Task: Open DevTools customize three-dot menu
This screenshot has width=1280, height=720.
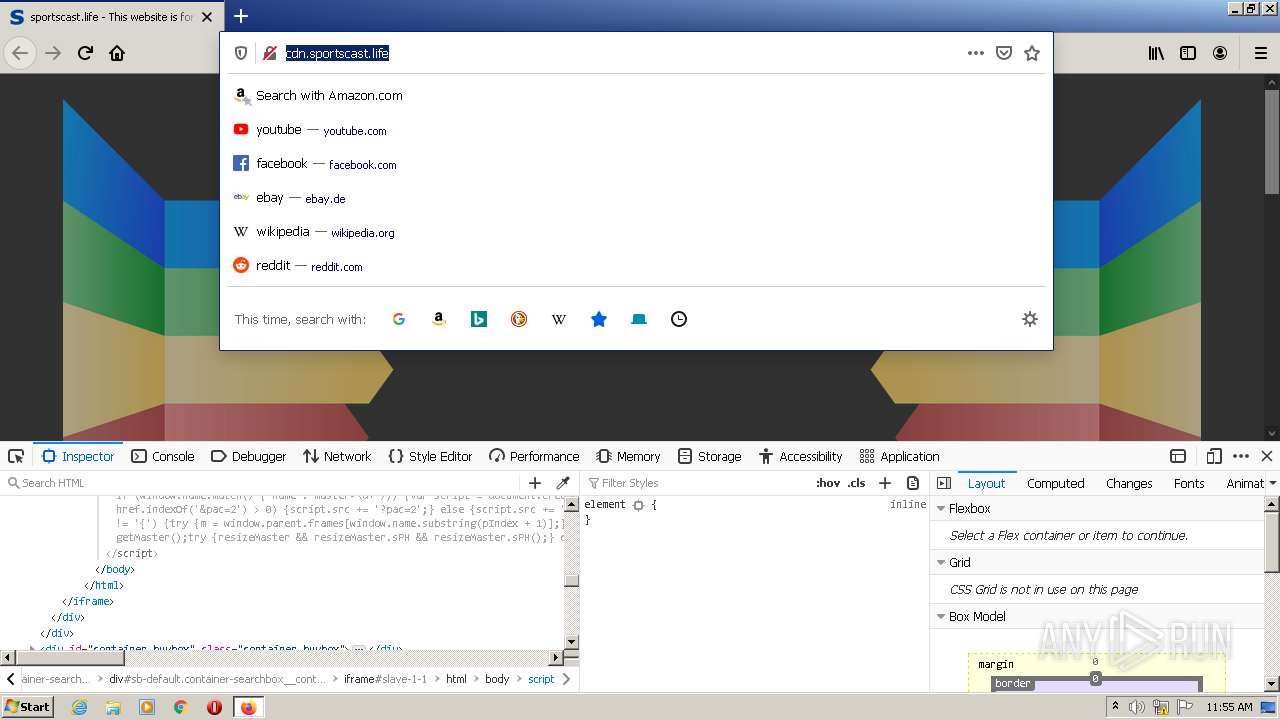Action: (x=1241, y=456)
